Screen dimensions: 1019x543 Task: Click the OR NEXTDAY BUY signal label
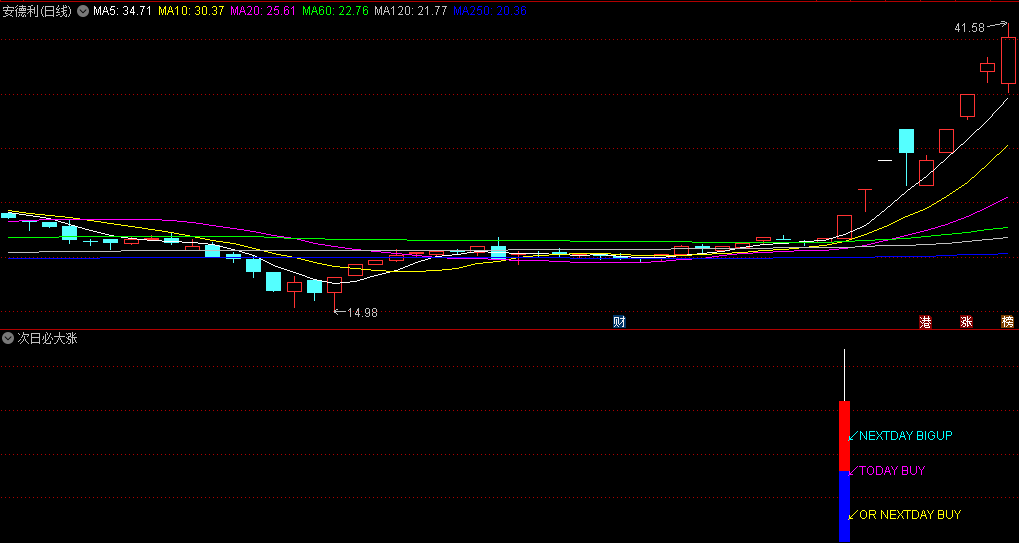pyautogui.click(x=910, y=515)
